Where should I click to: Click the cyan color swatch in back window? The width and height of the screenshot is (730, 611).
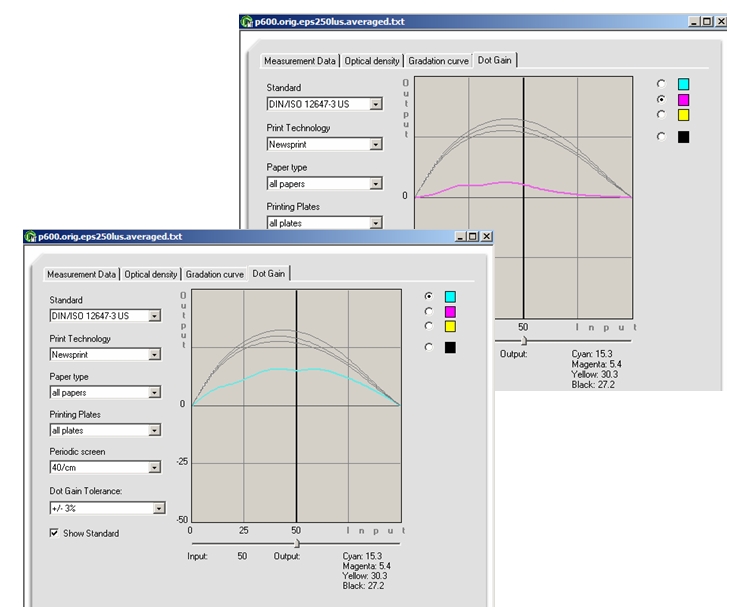pos(683,84)
